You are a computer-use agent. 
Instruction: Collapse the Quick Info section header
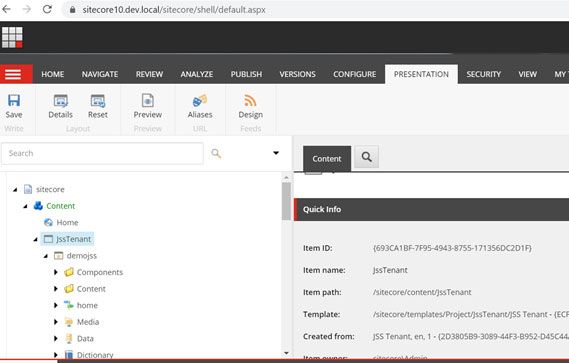(x=431, y=209)
